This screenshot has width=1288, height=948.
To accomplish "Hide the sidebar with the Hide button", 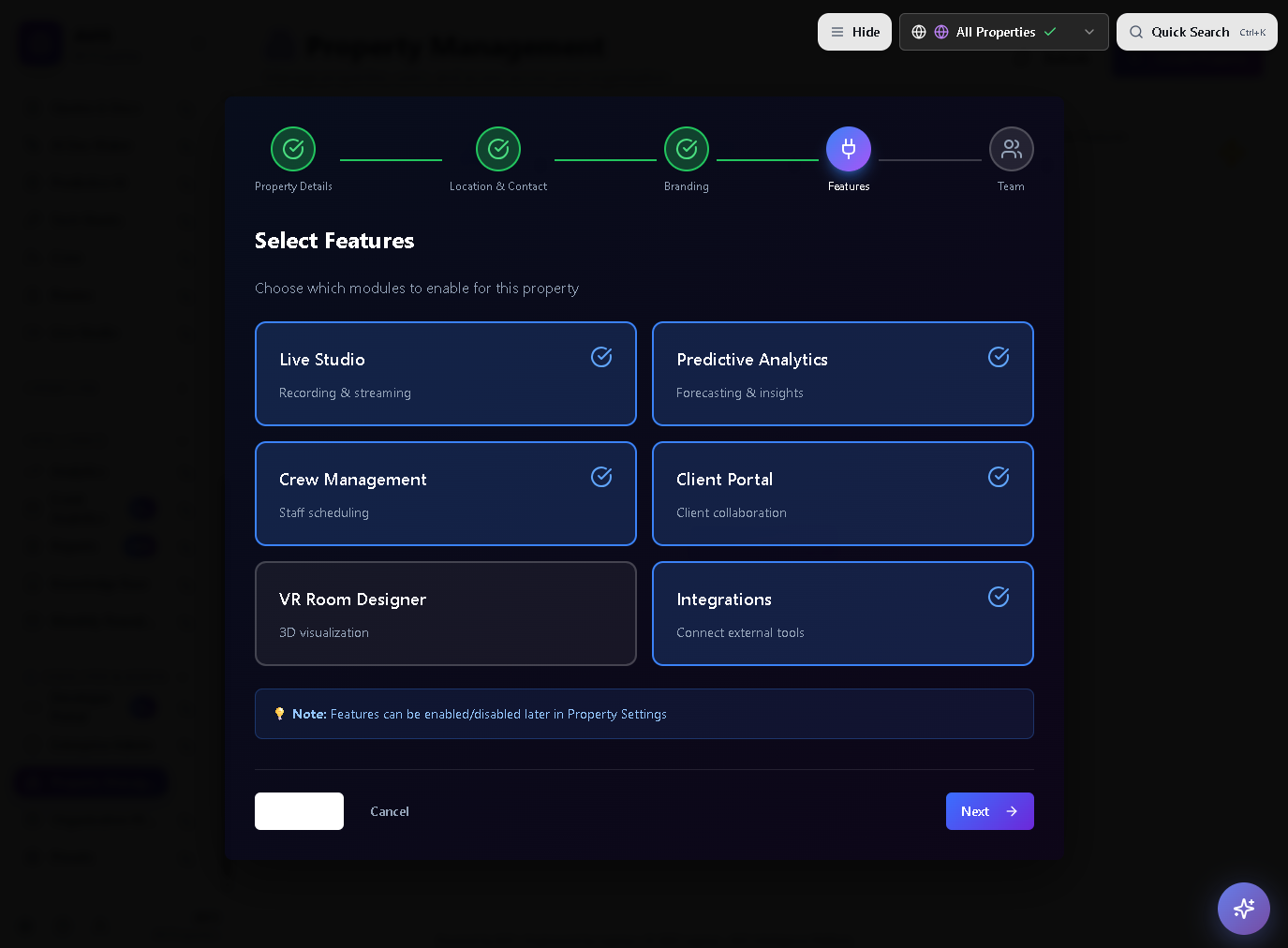I will coord(854,32).
